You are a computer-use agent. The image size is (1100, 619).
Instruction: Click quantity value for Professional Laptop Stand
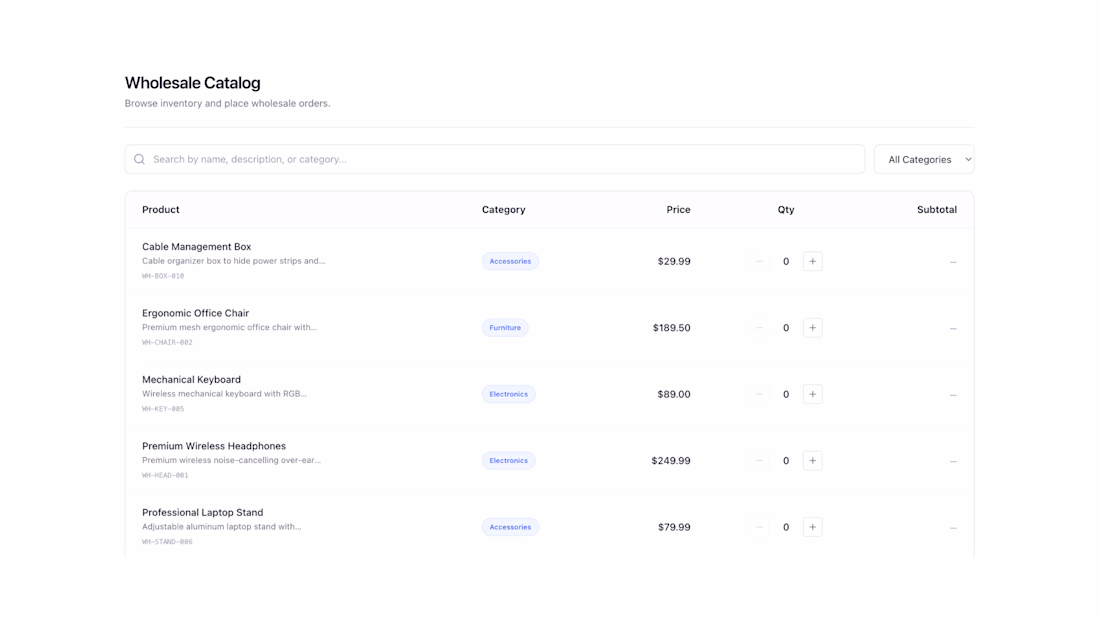pos(786,527)
